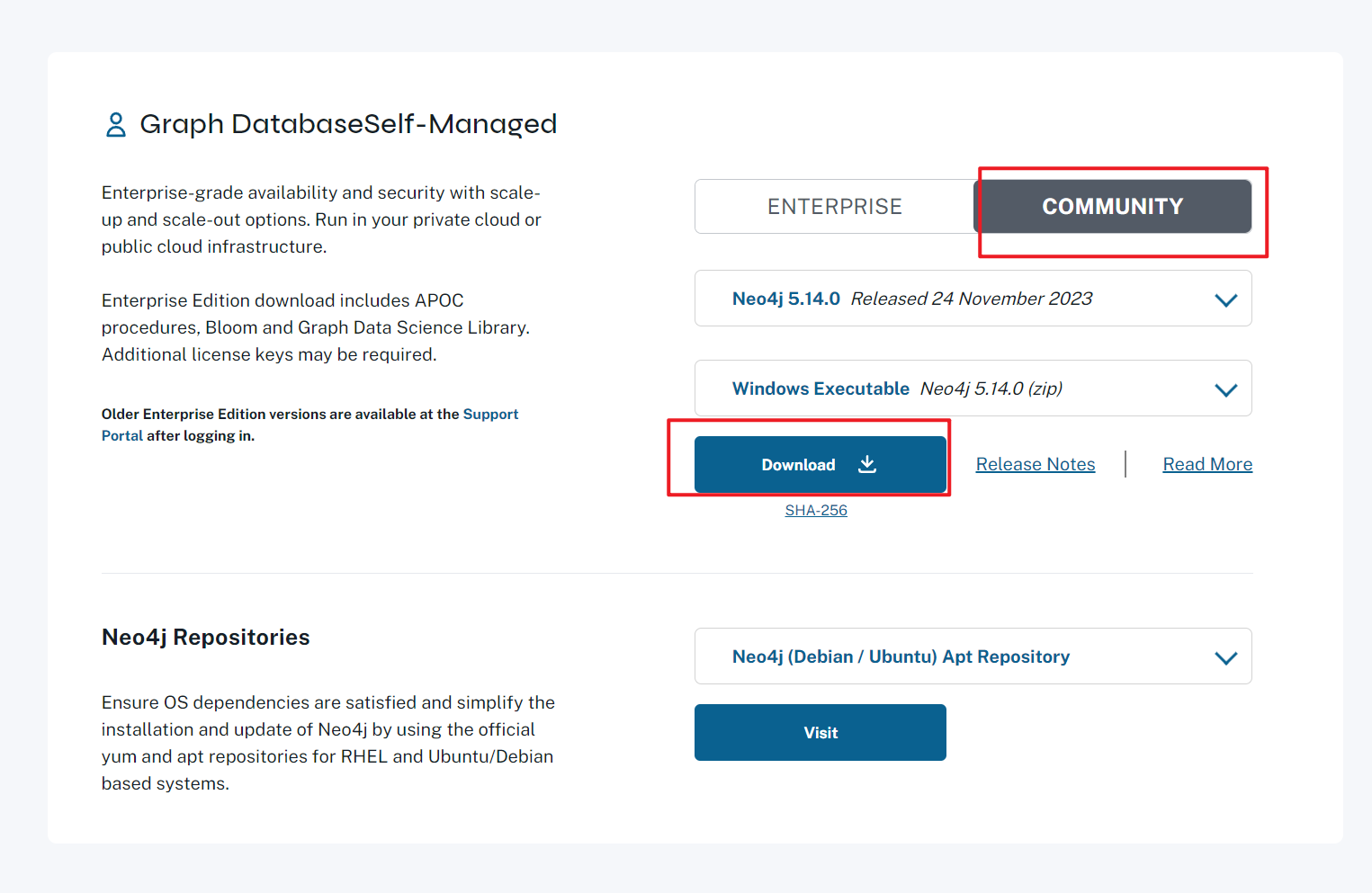Screen dimensions: 1372x893
Task: Click the chevron arrow of the Apt Repository selector
Action: (x=1226, y=658)
